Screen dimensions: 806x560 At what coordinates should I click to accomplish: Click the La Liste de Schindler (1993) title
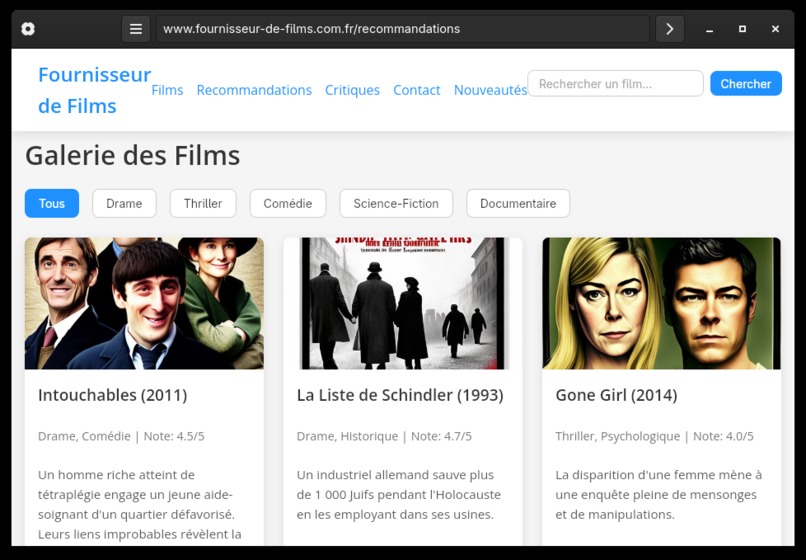(400, 395)
